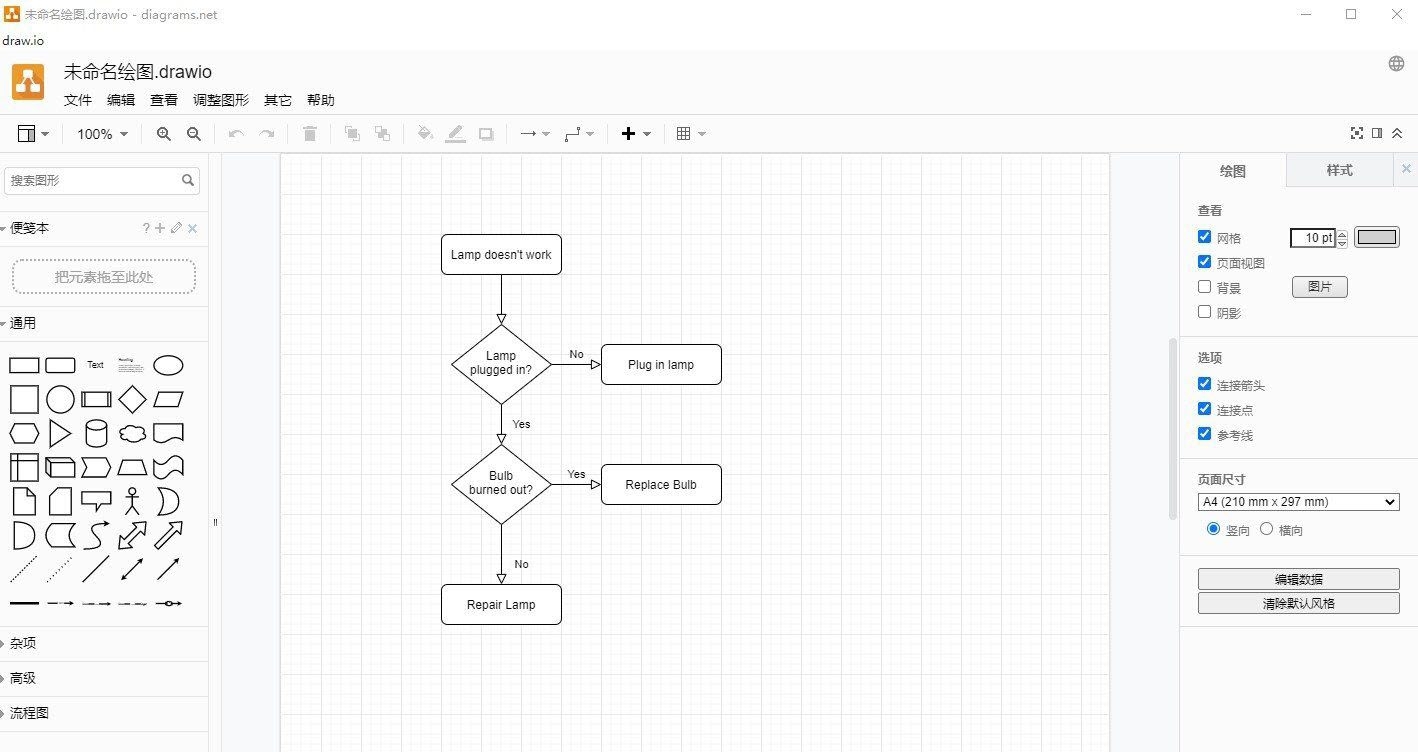
Task: Open the zoom 100% dropdown
Action: pos(103,134)
